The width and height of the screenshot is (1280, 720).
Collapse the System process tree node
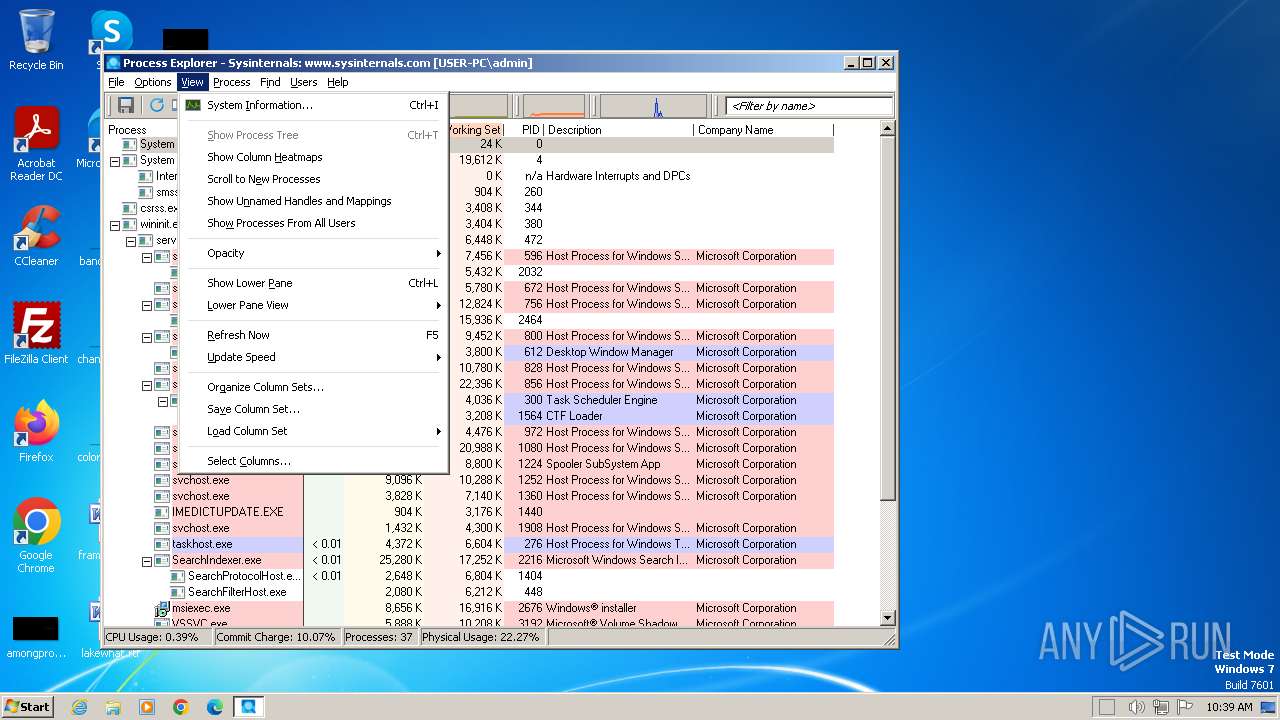pyautogui.click(x=115, y=161)
